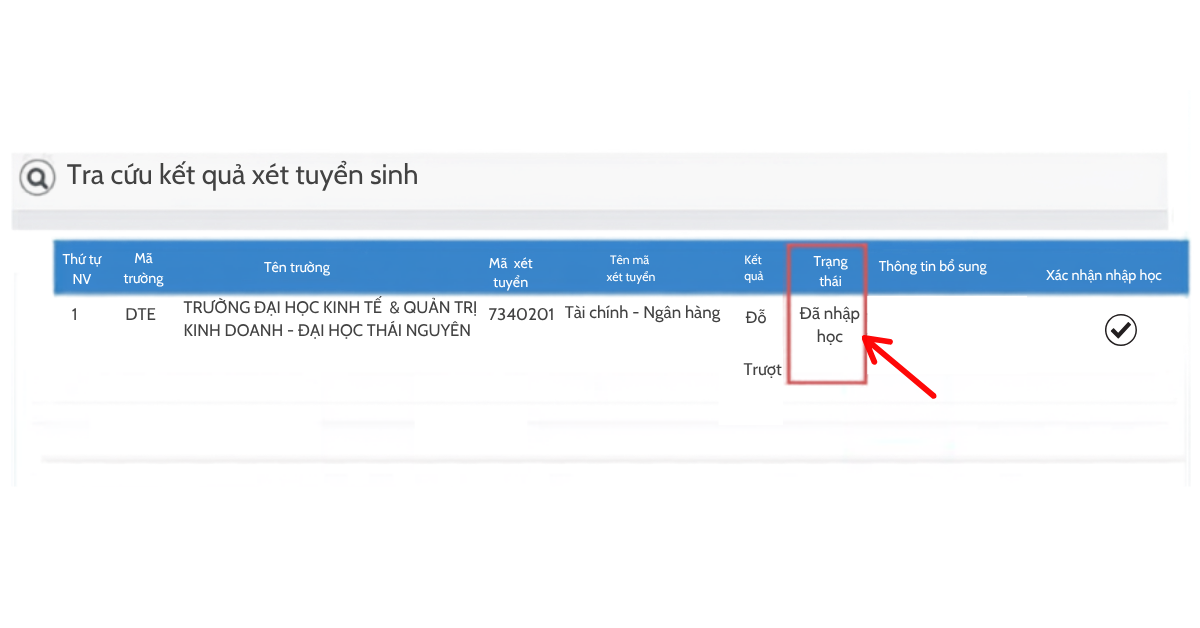This screenshot has height=628, width=1200.
Task: Select the 'Thông tin bổ sung' column header
Action: (933, 266)
